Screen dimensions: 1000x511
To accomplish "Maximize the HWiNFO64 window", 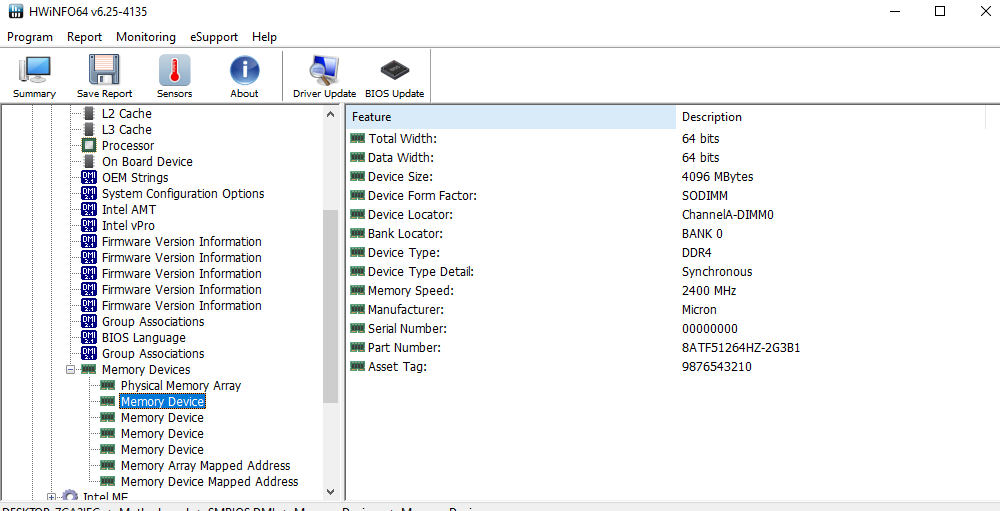I will click(940, 11).
